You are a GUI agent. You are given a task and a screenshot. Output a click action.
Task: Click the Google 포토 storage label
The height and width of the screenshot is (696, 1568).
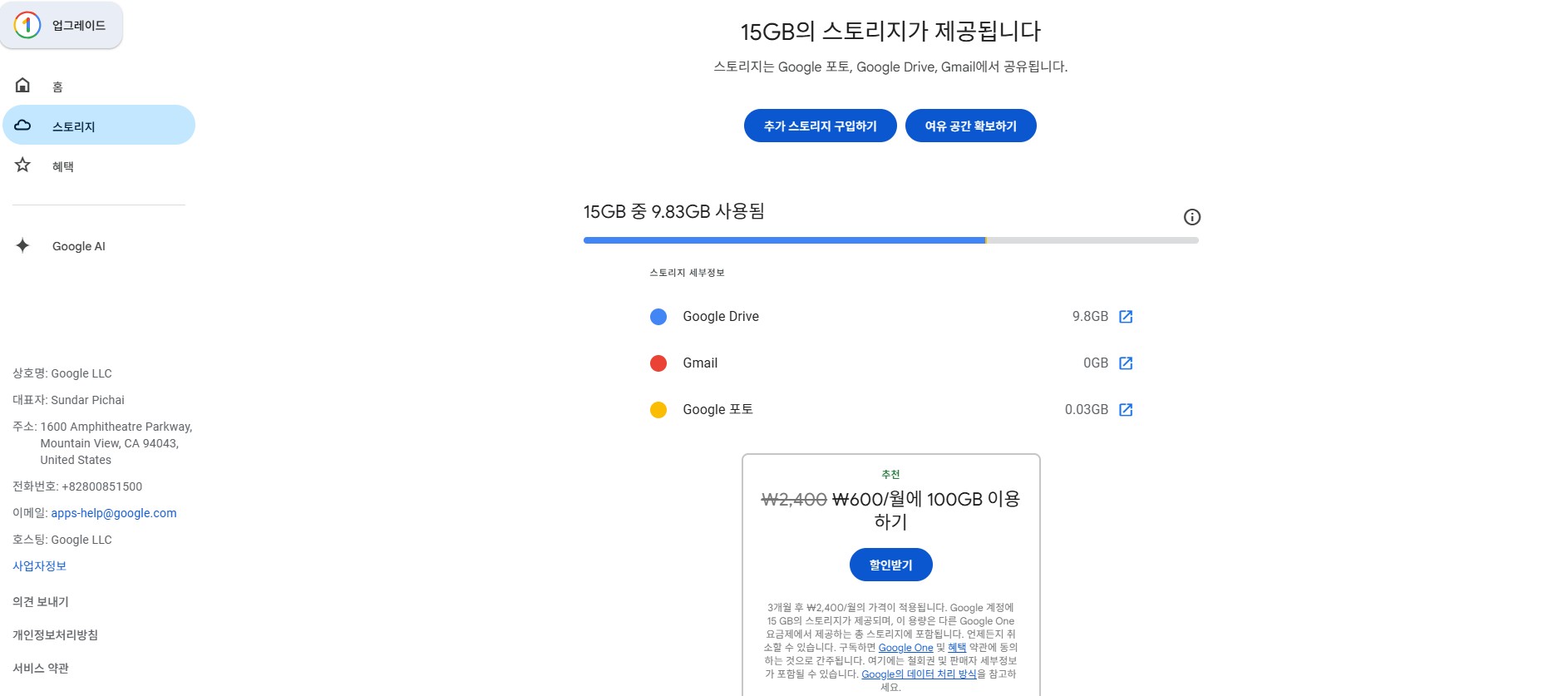click(718, 410)
